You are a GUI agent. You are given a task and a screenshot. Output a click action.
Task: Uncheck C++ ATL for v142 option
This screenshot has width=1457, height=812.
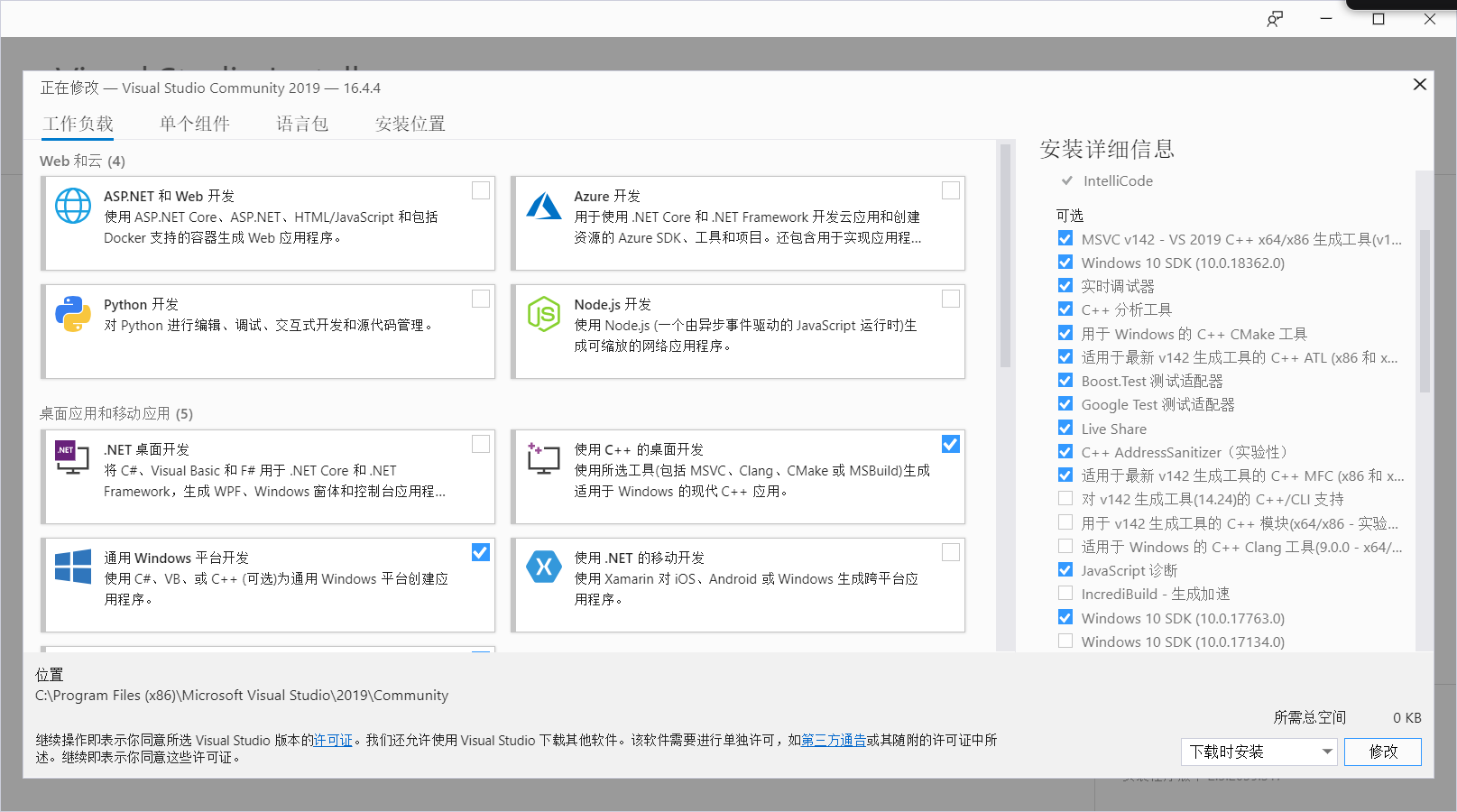[x=1065, y=356]
